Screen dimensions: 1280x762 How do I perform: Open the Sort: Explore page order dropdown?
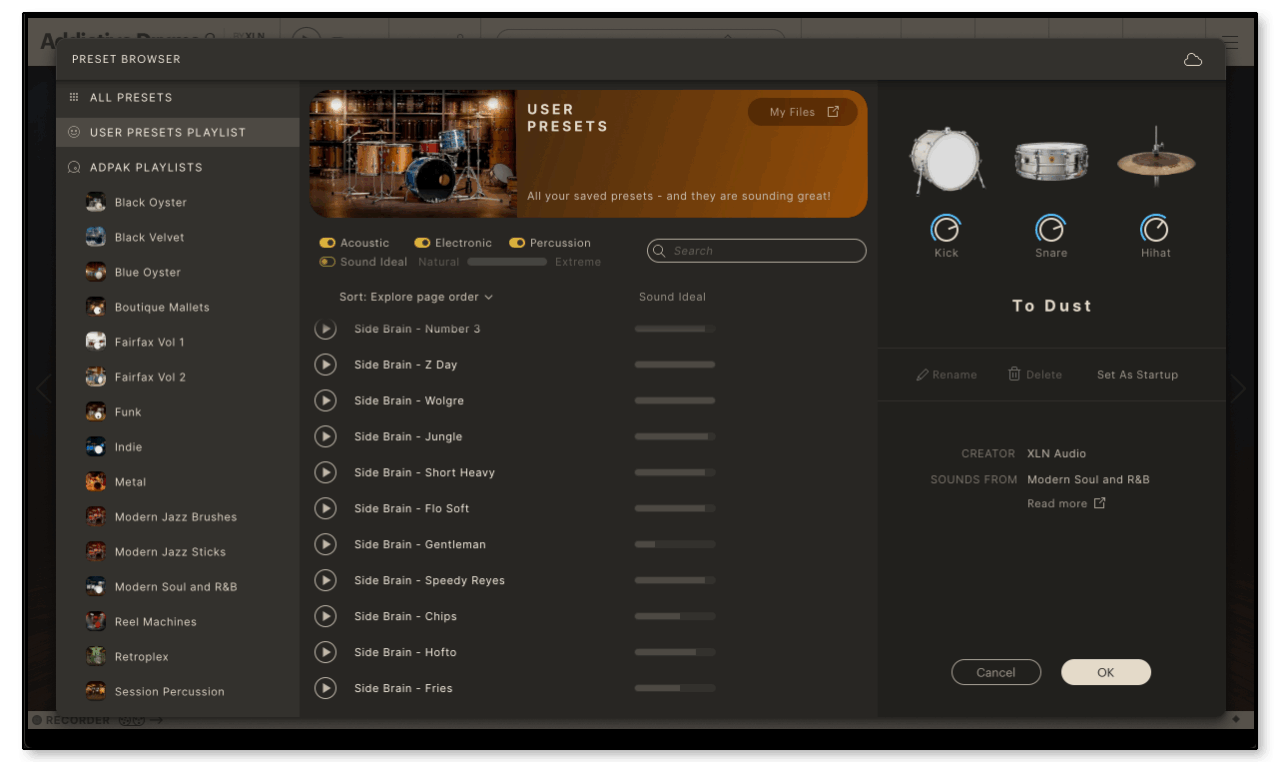(x=416, y=297)
